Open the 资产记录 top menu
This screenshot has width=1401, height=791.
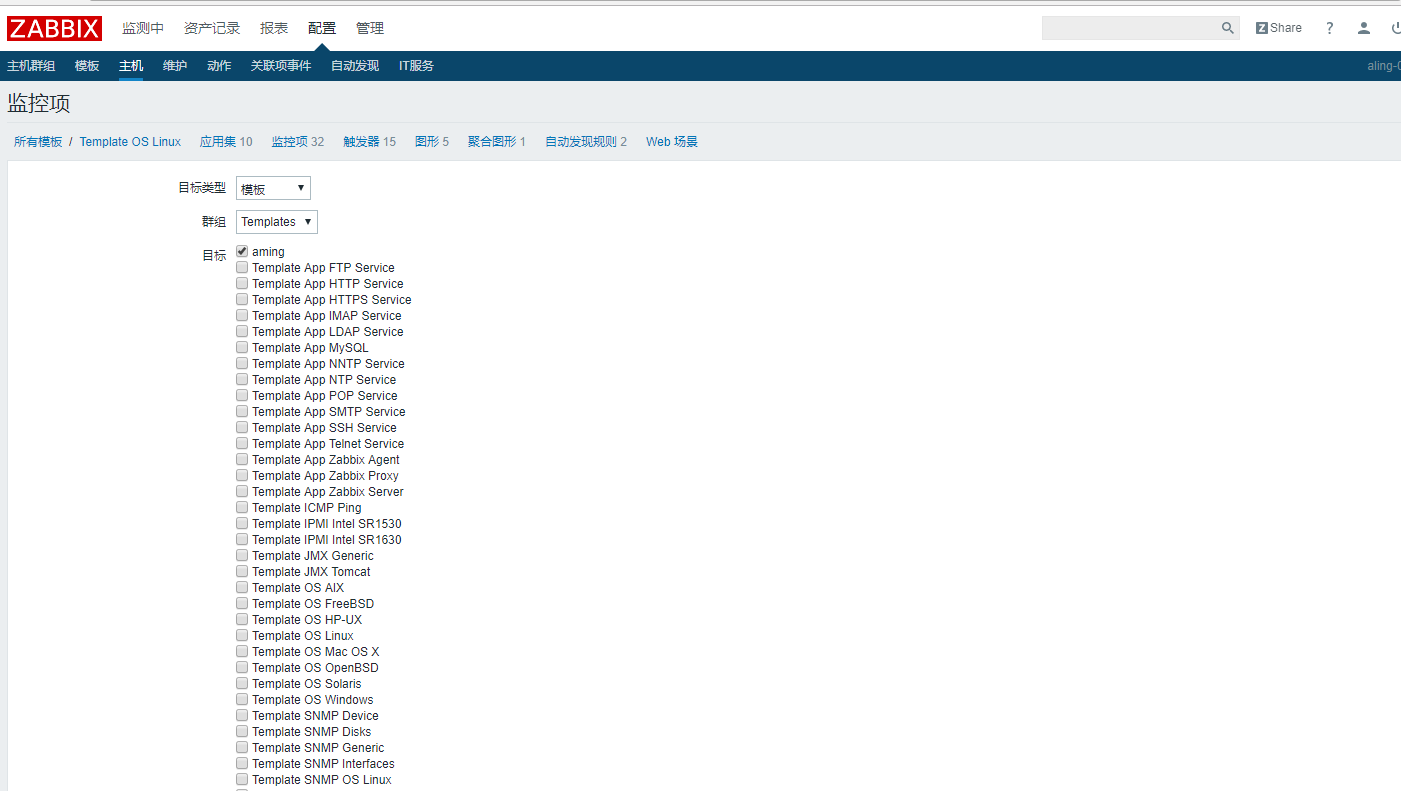click(x=212, y=28)
